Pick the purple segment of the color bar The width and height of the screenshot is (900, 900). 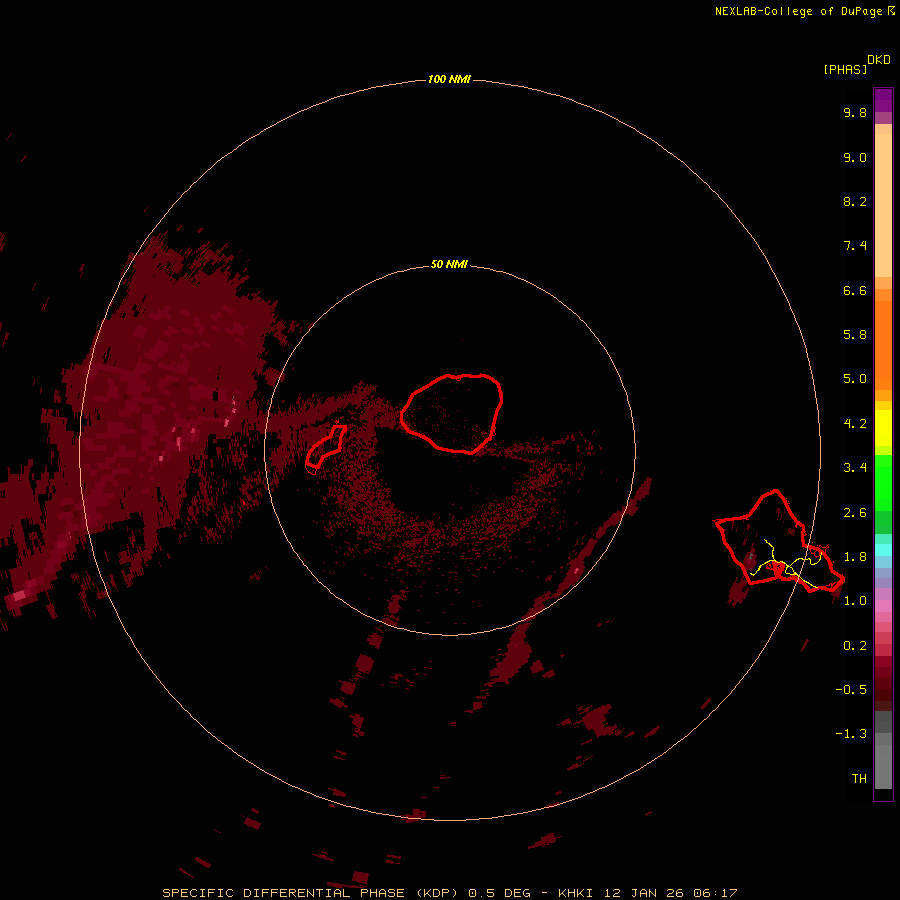click(883, 100)
